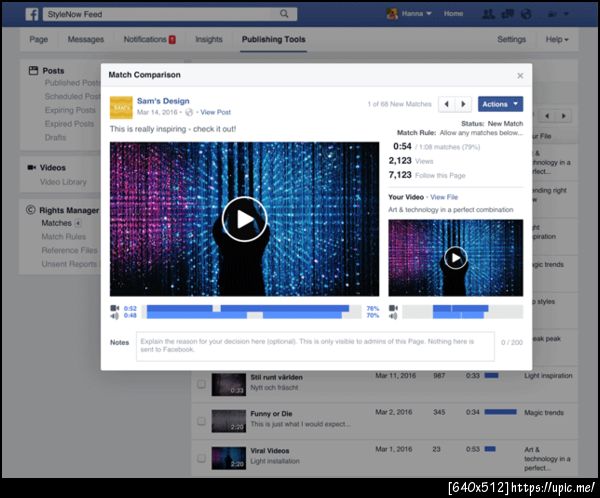
Task: Open Drafts in Posts sidebar
Action: [x=55, y=137]
